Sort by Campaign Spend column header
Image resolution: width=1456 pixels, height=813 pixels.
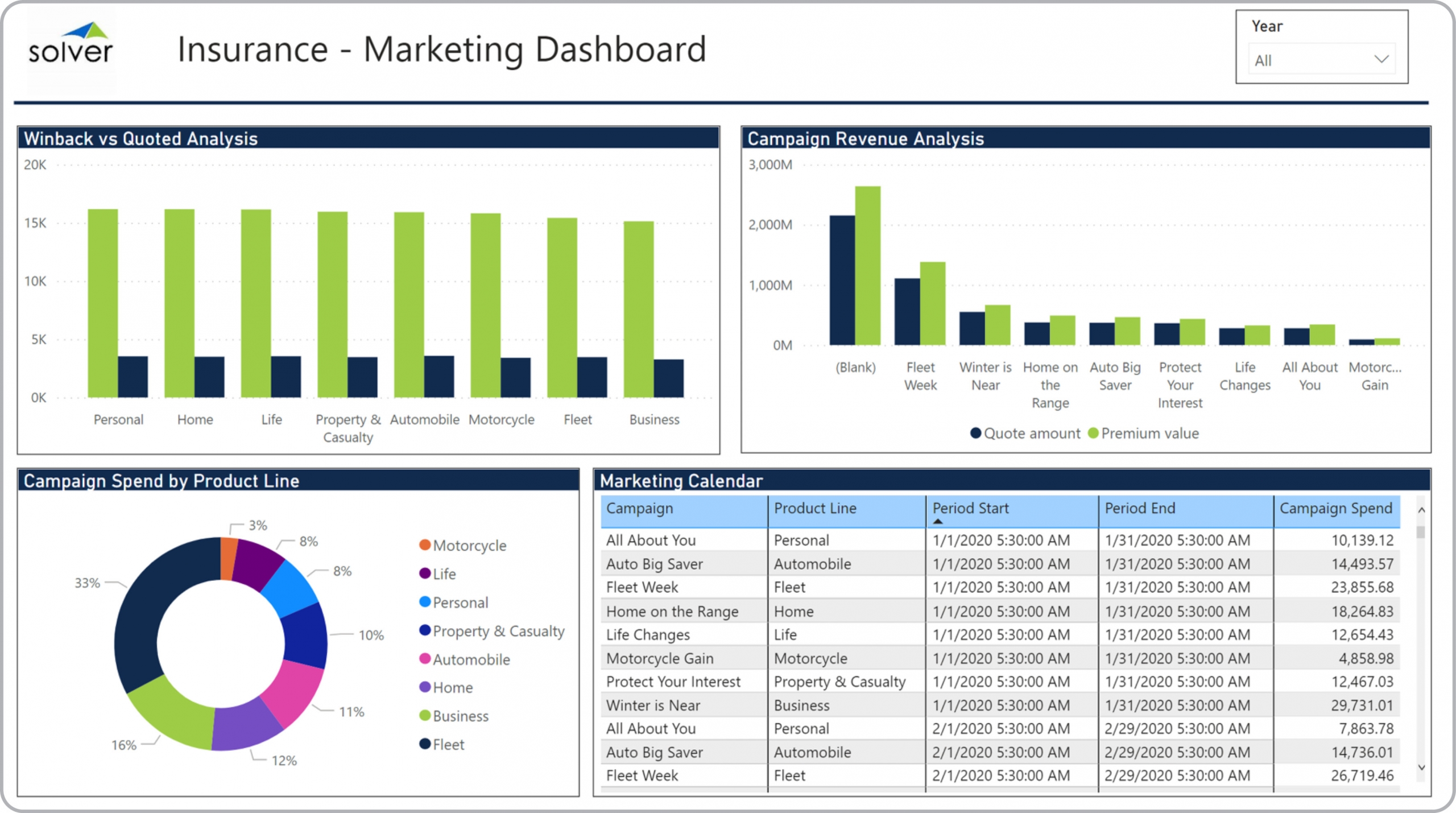[1335, 509]
